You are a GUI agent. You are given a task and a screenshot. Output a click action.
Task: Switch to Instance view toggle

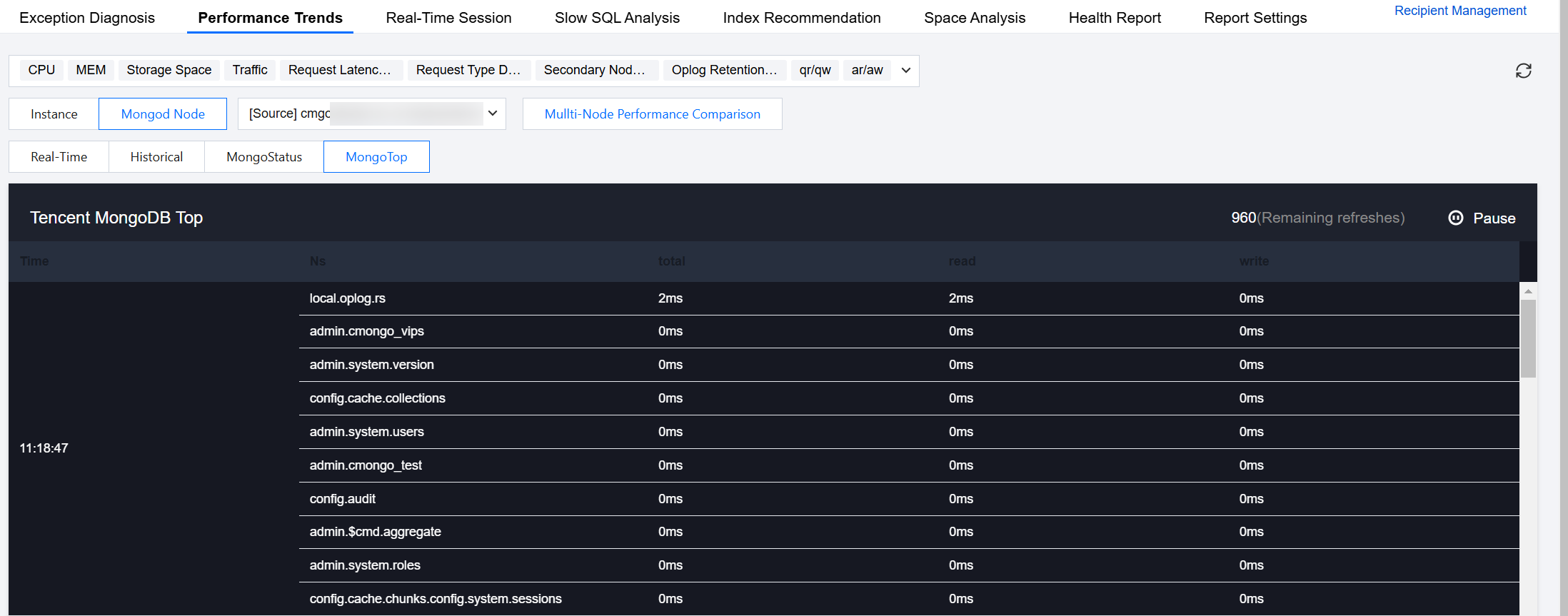tap(54, 114)
